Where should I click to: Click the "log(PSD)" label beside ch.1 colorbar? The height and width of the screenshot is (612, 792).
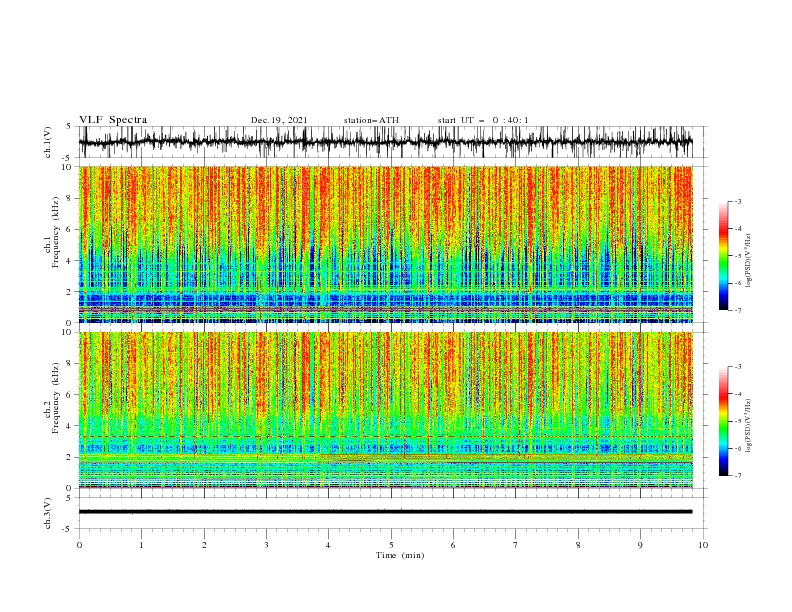click(x=748, y=262)
